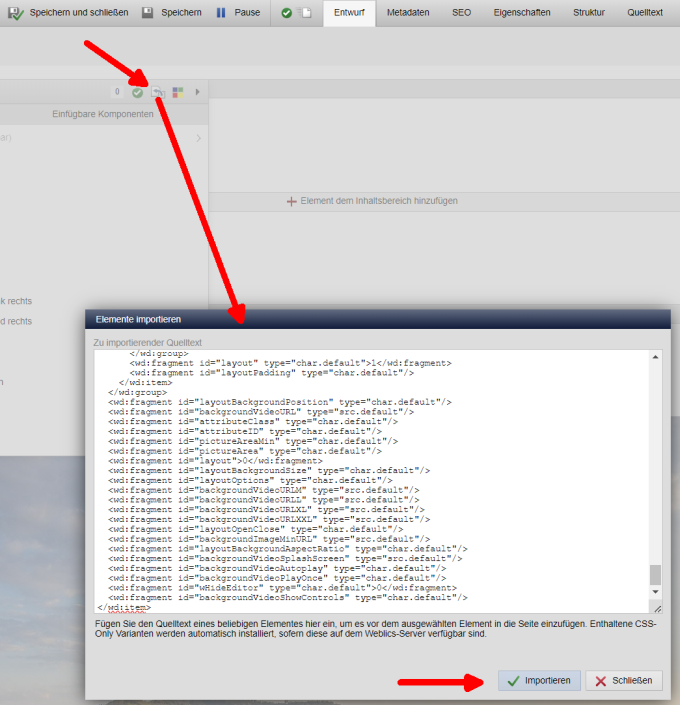This screenshot has width=680, height=705.
Task: Switch to the Entwurf tab
Action: (x=347, y=13)
